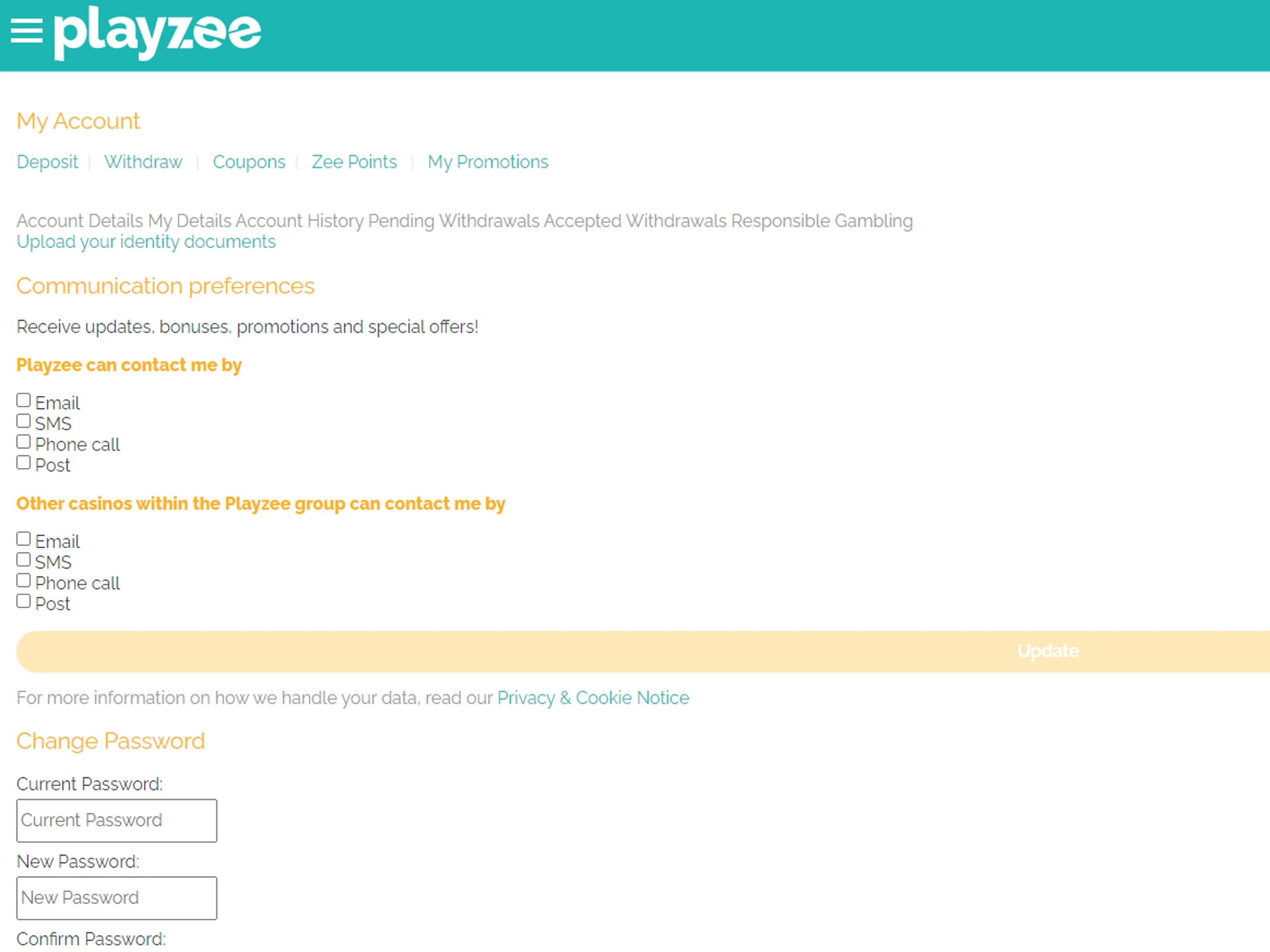Click the Deposit navigation icon
The height and width of the screenshot is (952, 1270).
coord(47,161)
